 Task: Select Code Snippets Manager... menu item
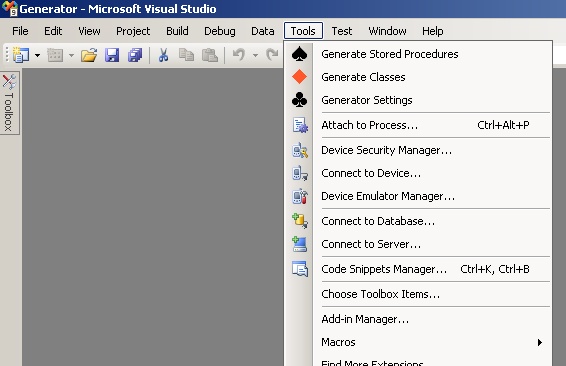418,269
